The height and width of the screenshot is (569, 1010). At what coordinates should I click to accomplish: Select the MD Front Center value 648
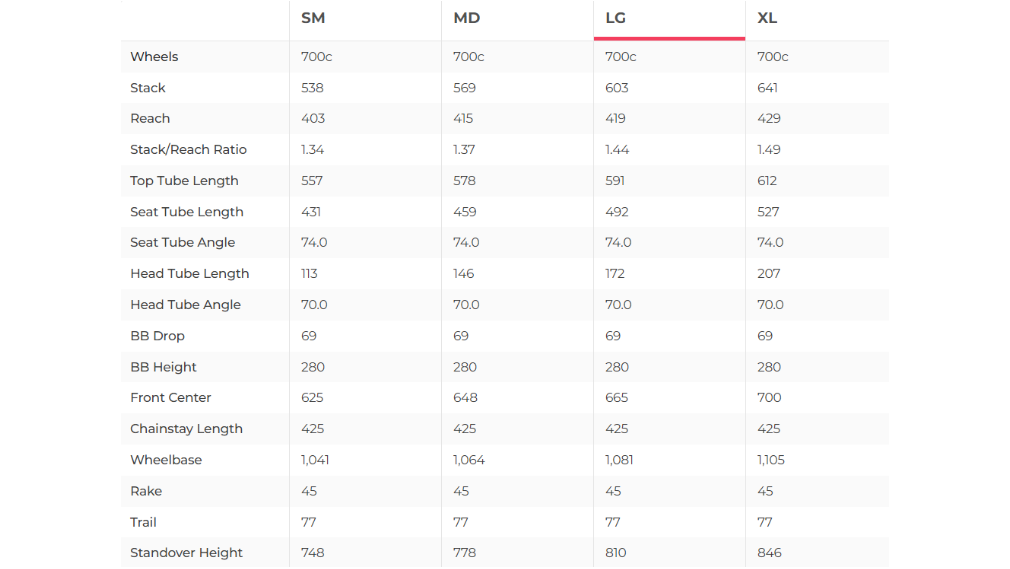(465, 398)
